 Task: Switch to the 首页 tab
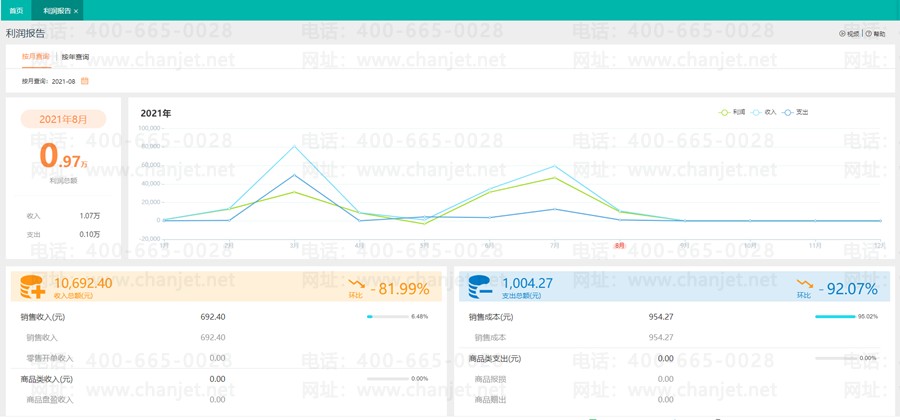[17, 11]
